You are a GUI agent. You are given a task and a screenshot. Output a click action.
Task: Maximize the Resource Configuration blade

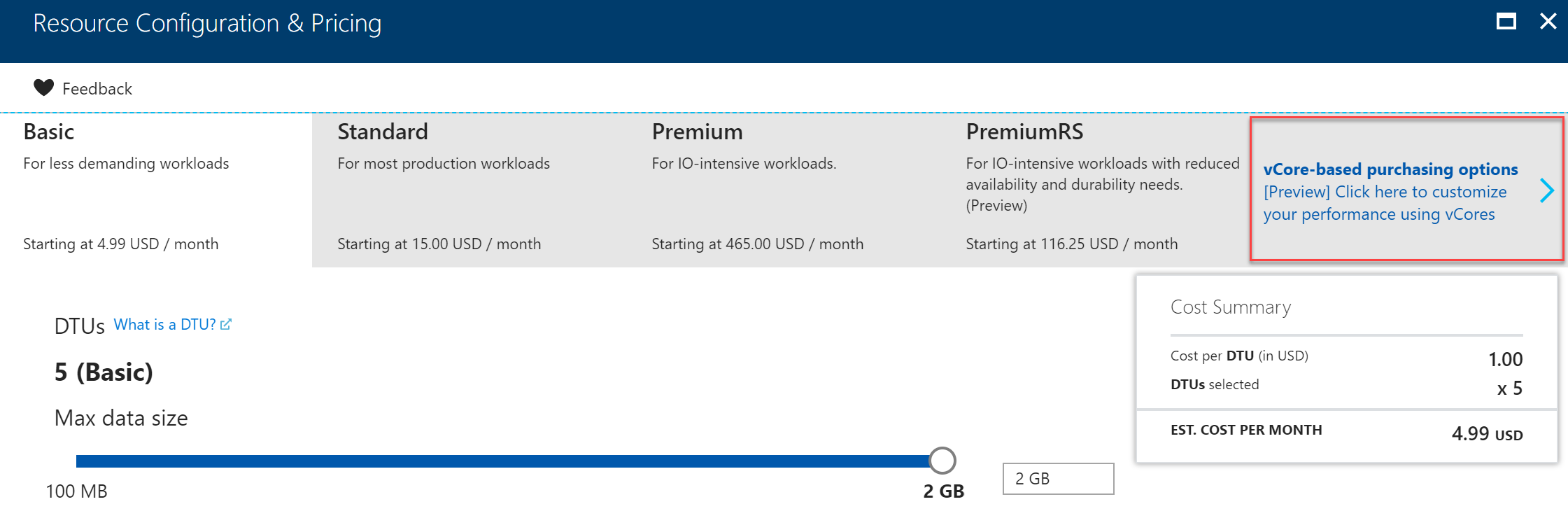pyautogui.click(x=1506, y=22)
